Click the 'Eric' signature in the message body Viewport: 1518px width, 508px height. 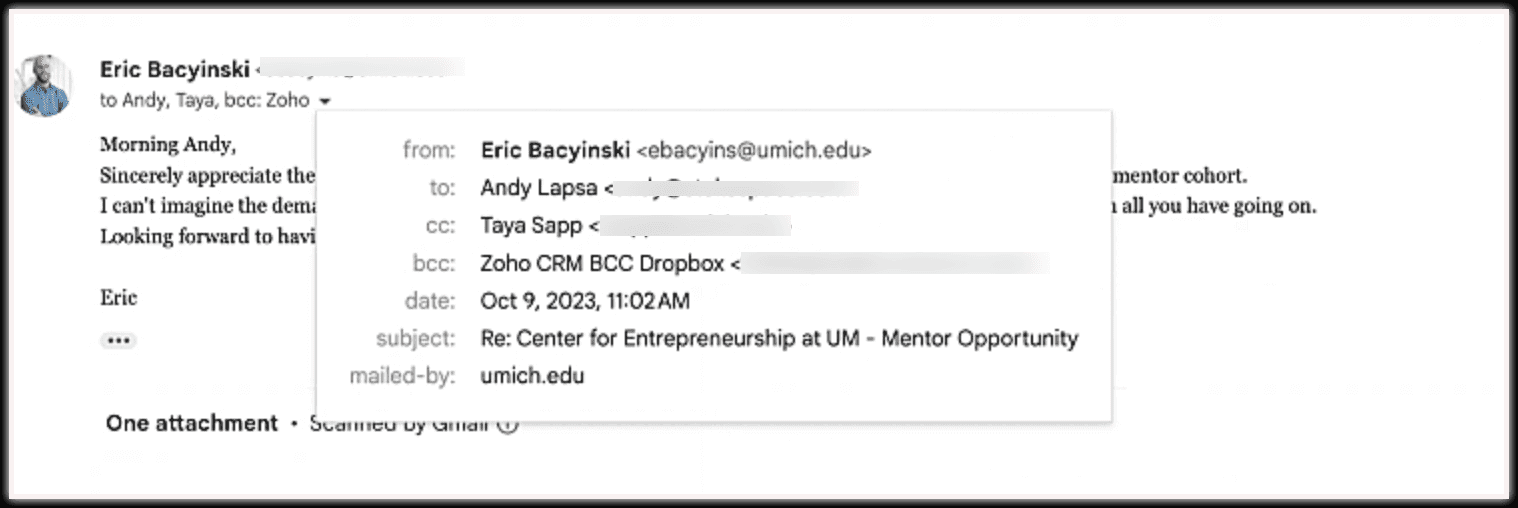(118, 298)
